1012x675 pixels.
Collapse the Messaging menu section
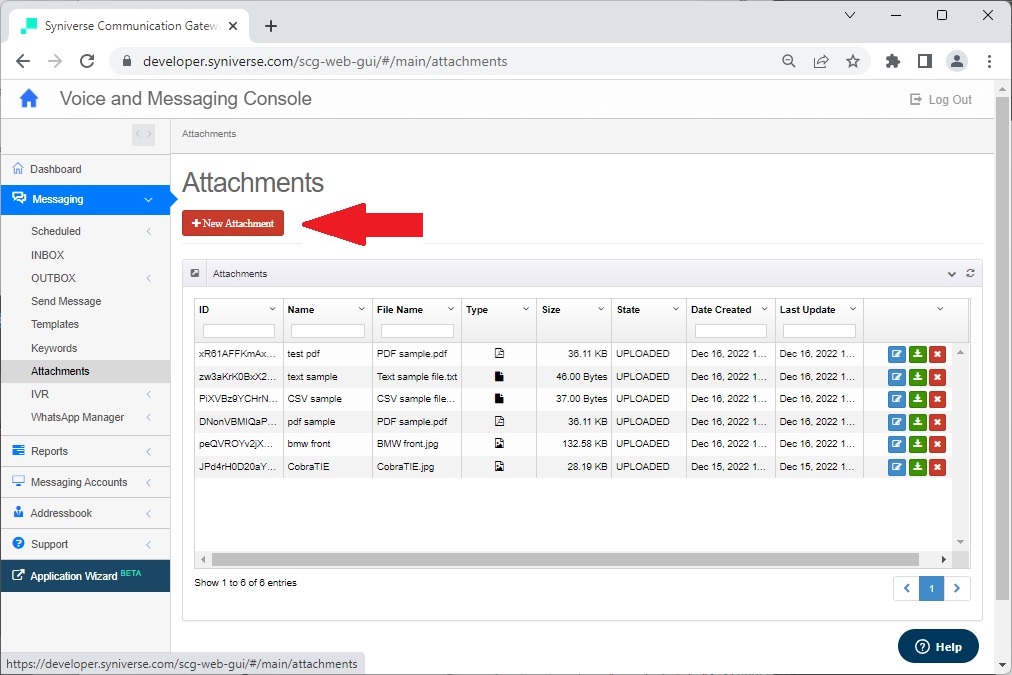point(148,200)
